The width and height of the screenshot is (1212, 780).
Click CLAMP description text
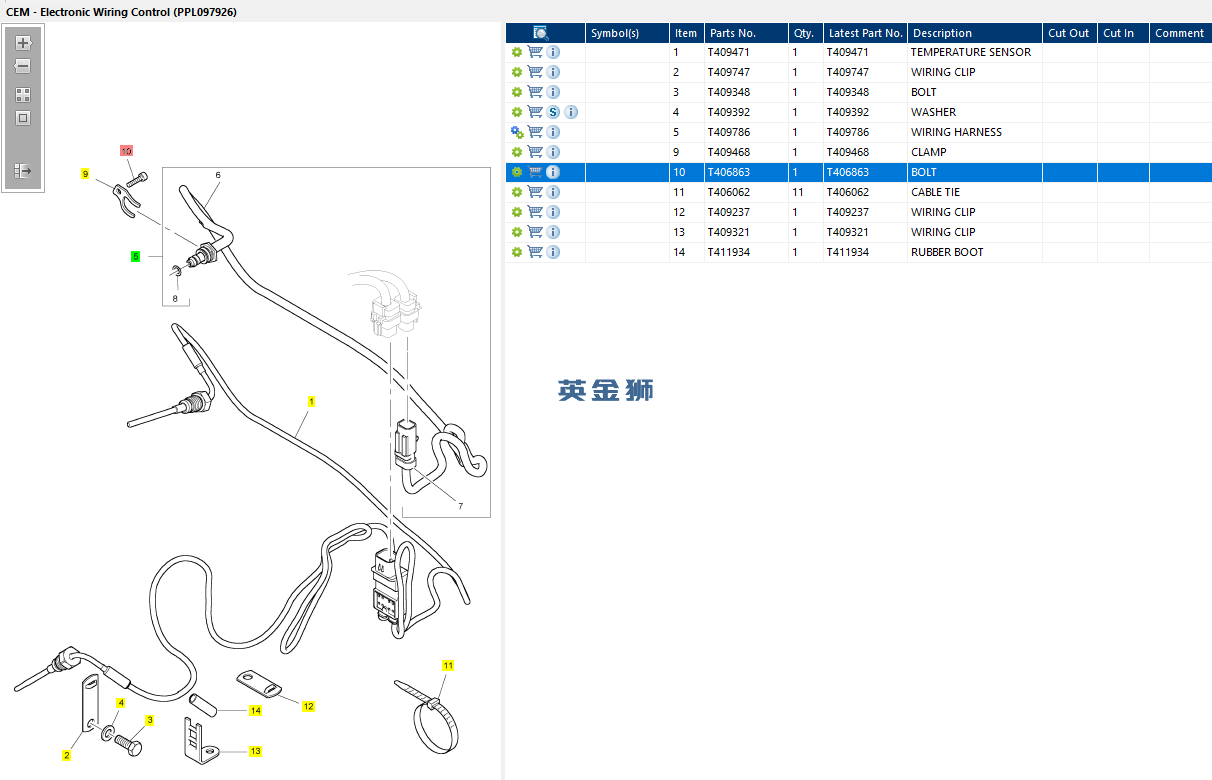[x=928, y=152]
